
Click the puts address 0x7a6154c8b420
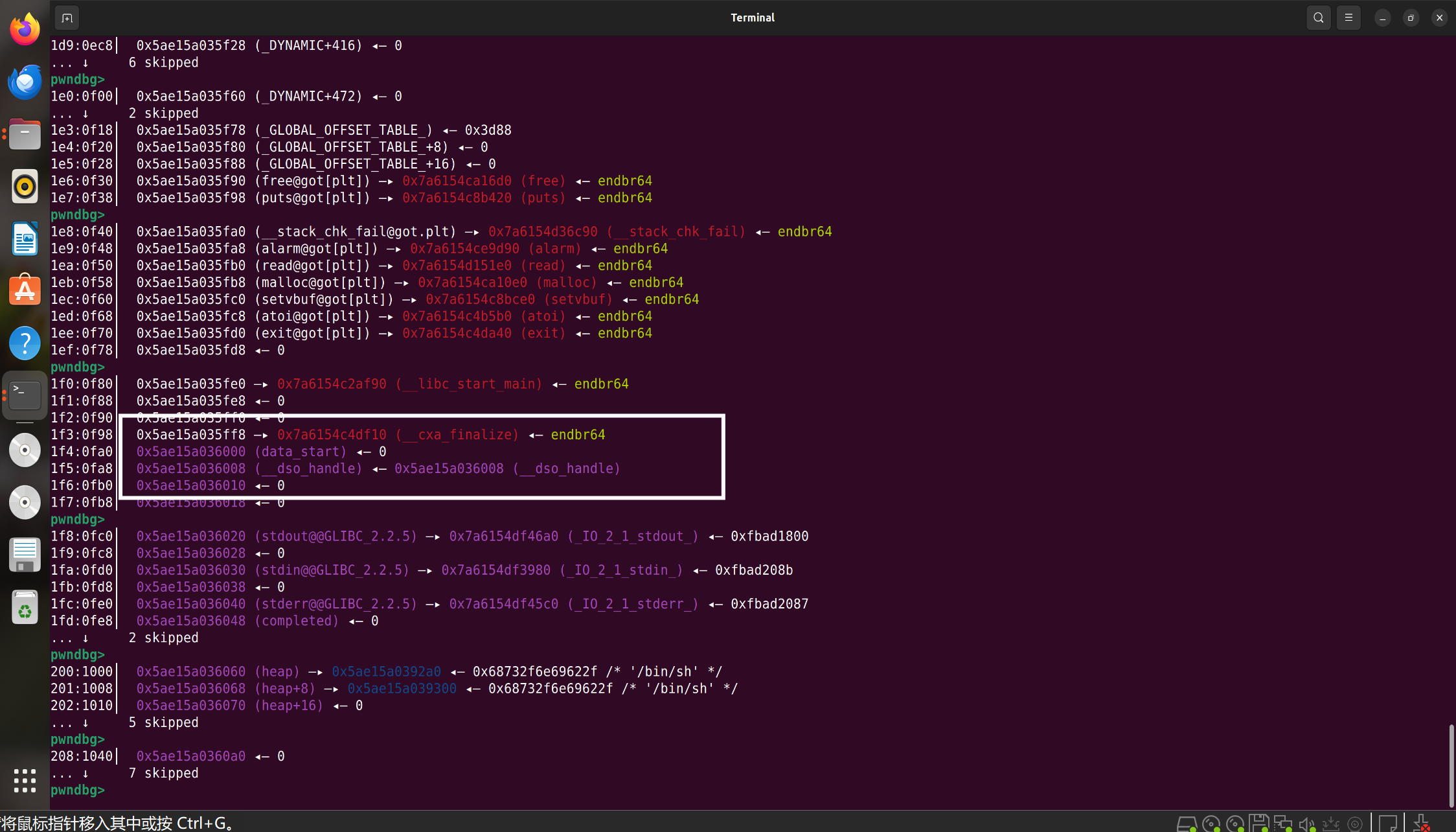click(x=457, y=198)
